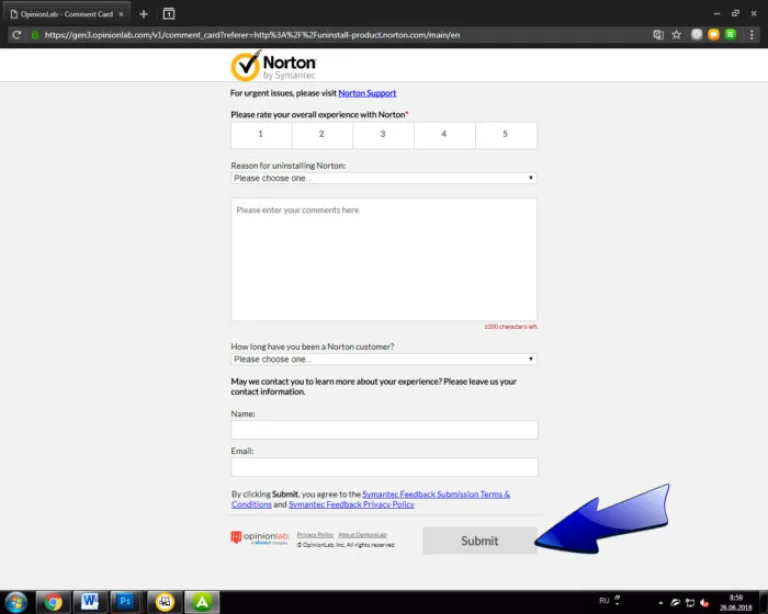The height and width of the screenshot is (614, 768).
Task: Submit the feedback form
Action: (480, 541)
